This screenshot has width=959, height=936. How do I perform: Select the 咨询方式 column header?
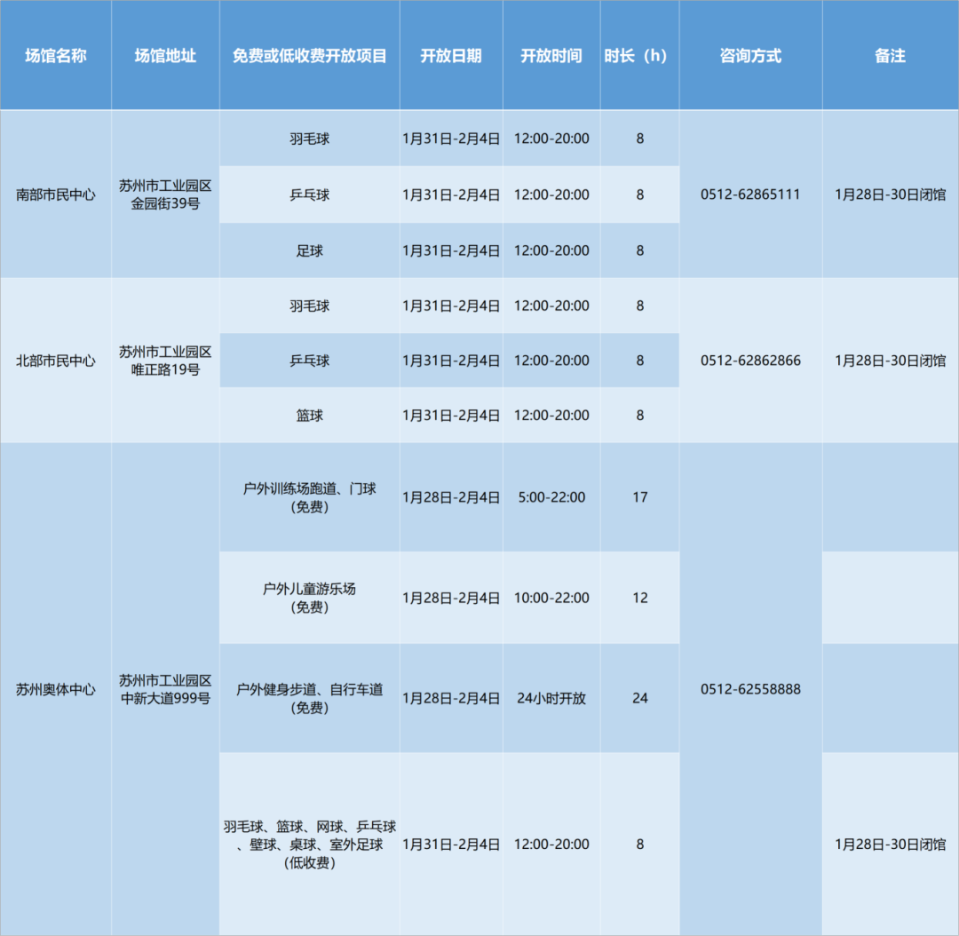[750, 56]
